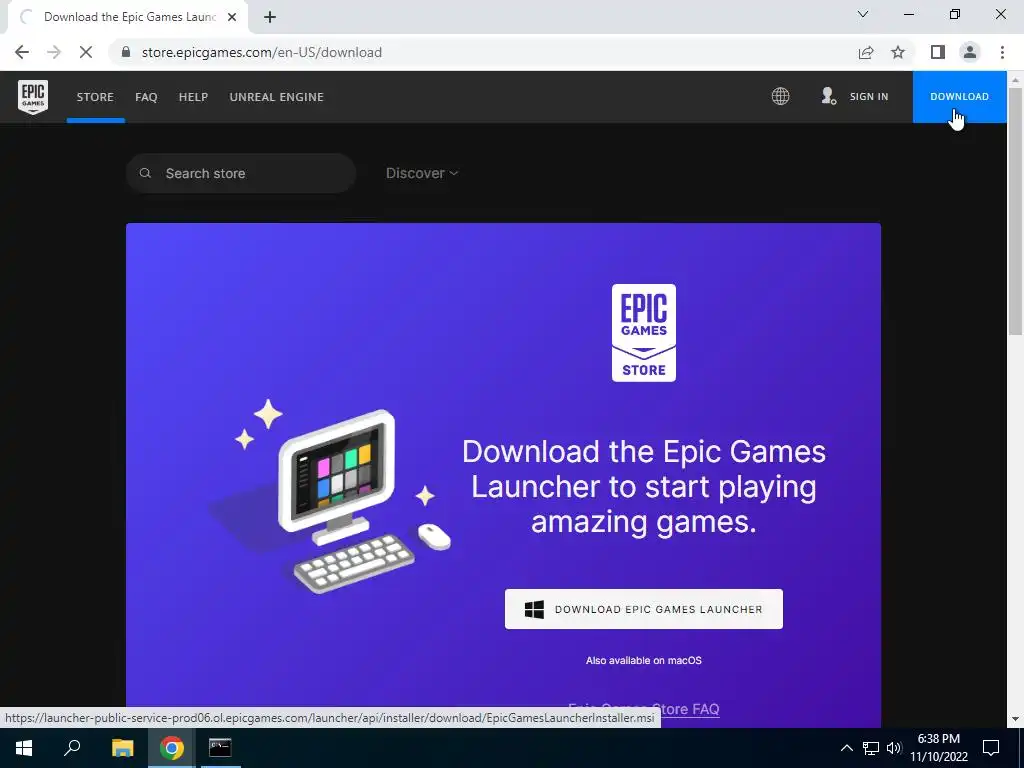Open the HELP nav item
This screenshot has width=1024, height=768.
[193, 97]
